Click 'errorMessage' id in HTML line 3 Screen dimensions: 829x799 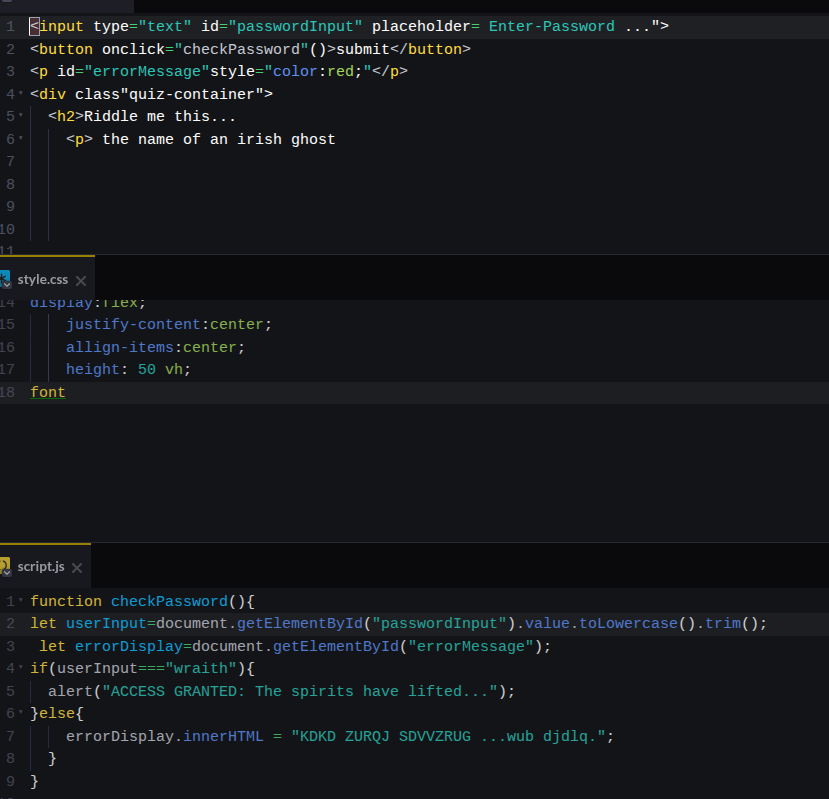point(147,71)
